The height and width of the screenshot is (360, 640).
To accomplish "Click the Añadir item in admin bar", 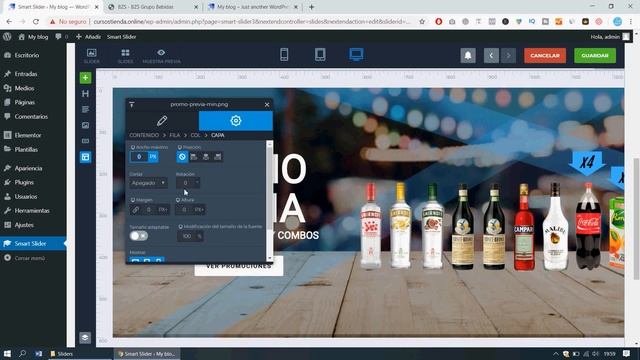I will 89,37.
